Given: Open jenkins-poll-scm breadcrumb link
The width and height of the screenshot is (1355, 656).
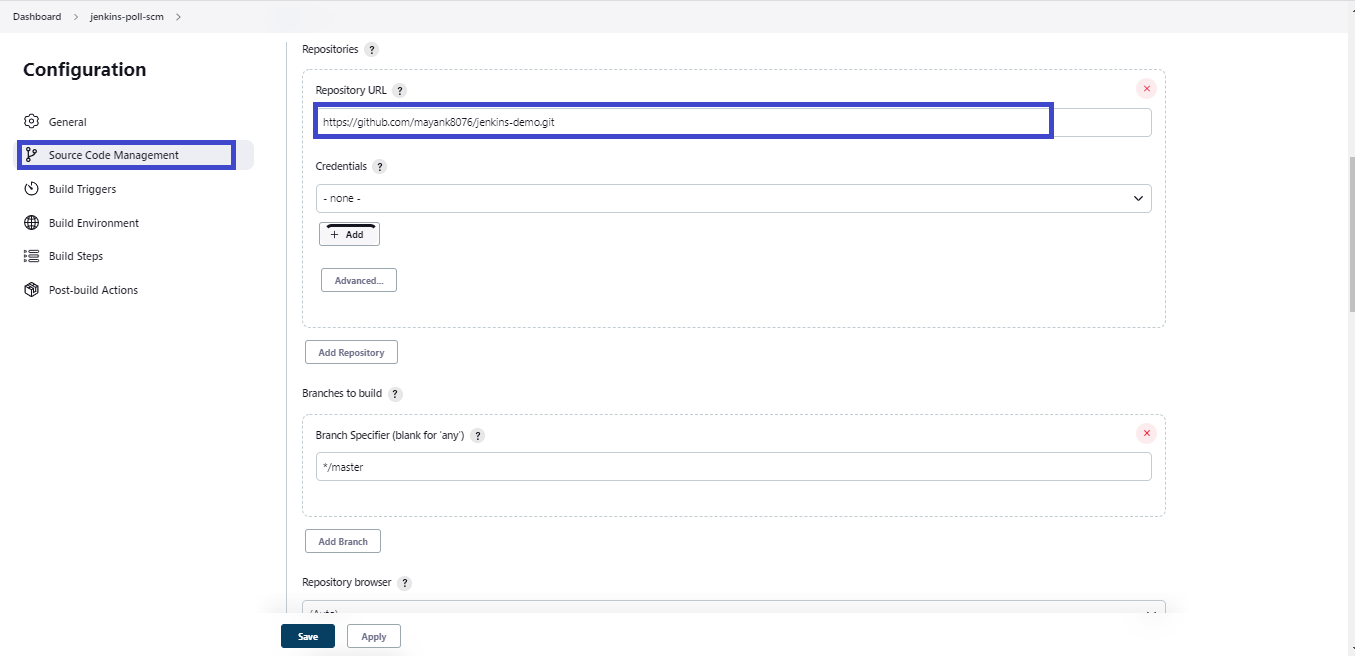Looking at the screenshot, I should pos(127,17).
